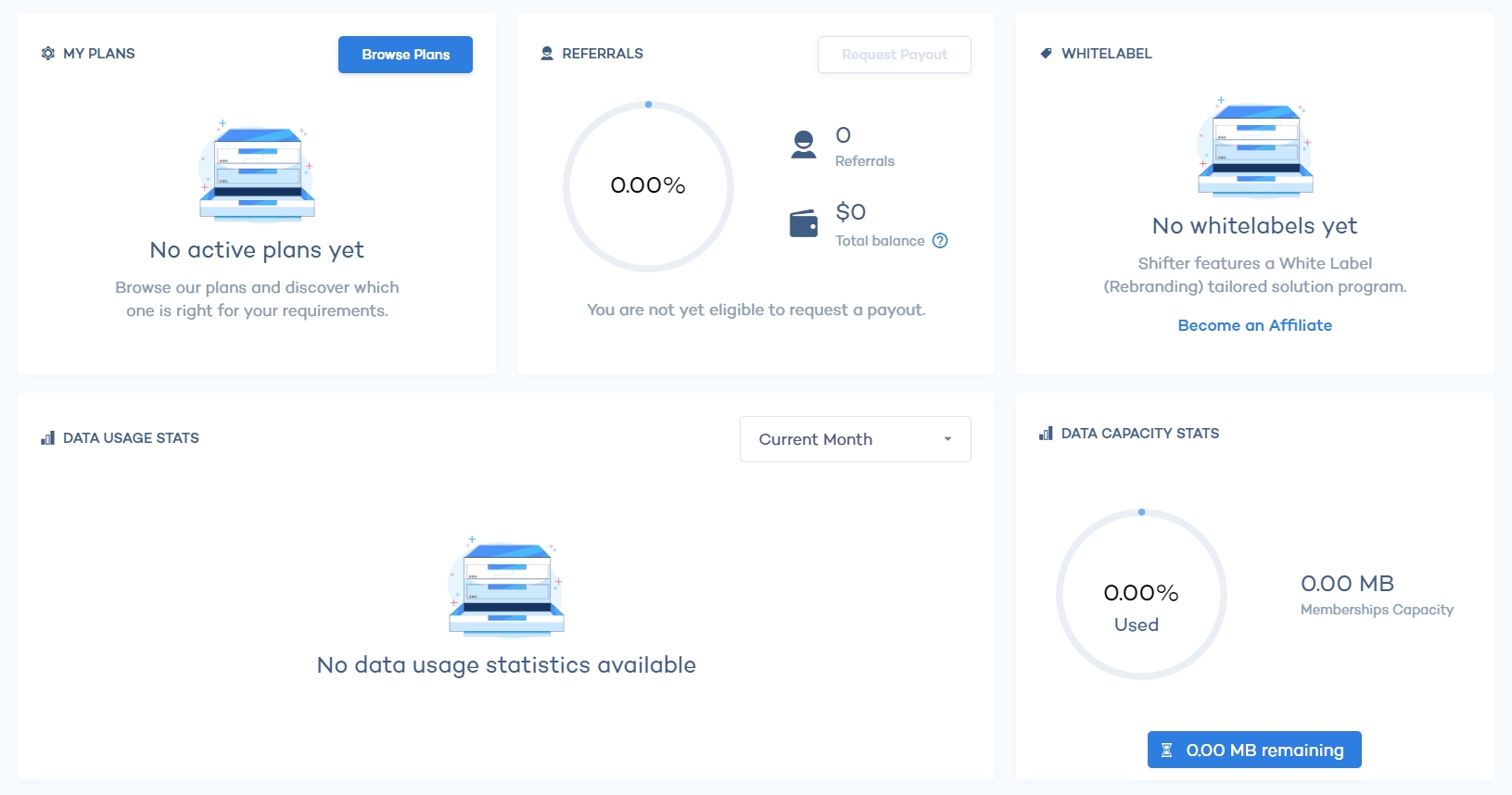
Task: Open the Become an Affiliate link
Action: pyautogui.click(x=1255, y=325)
